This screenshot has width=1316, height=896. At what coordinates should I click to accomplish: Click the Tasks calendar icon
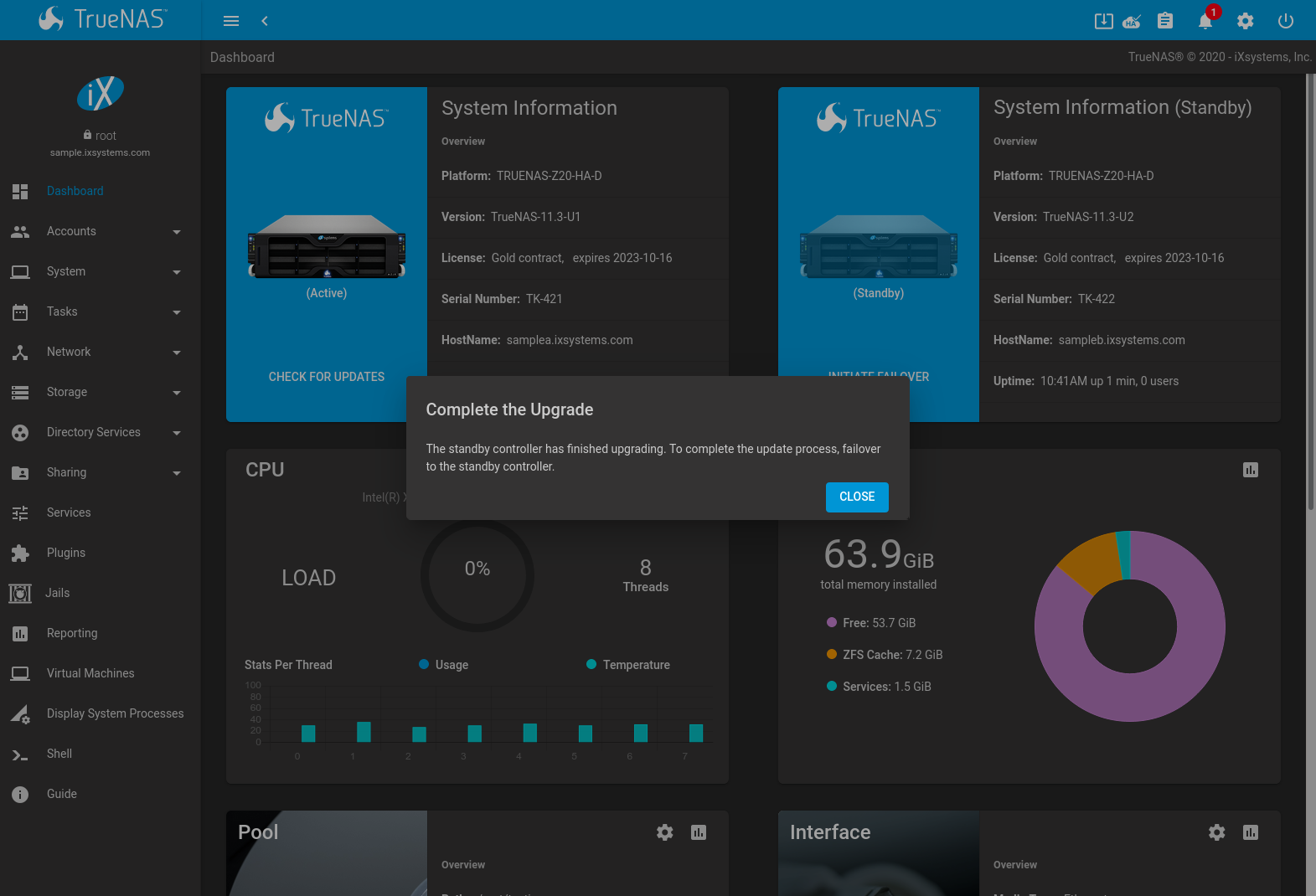20,312
